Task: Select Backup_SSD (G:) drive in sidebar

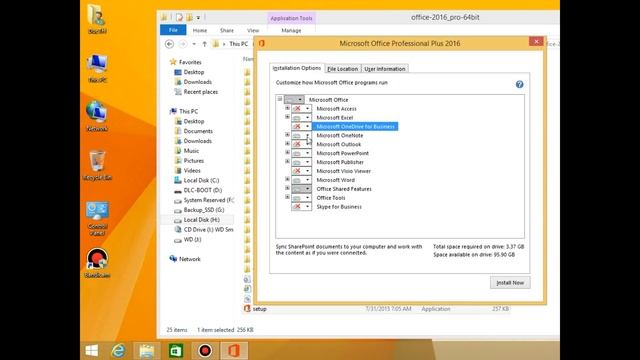Action: [x=204, y=210]
